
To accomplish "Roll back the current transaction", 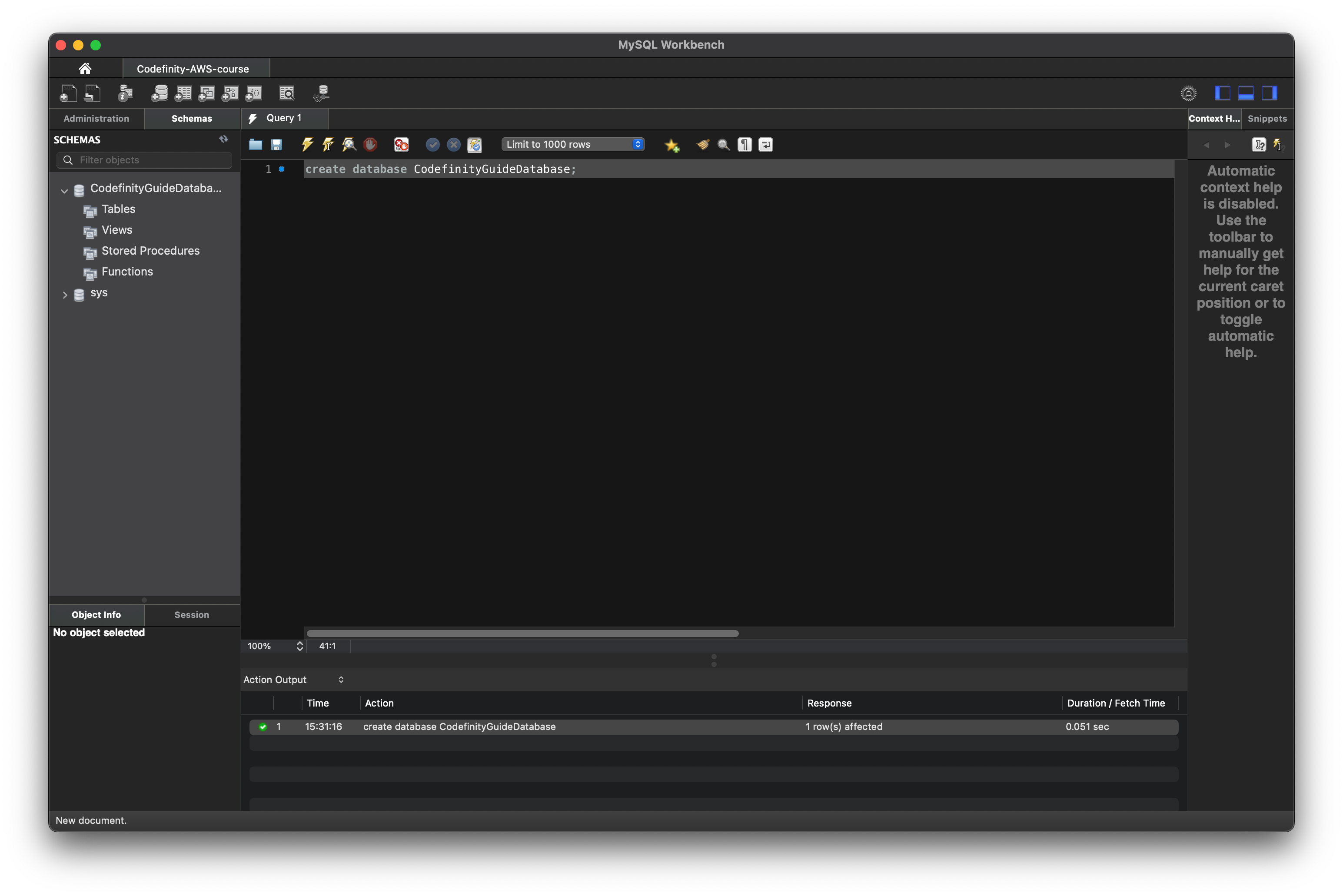I will click(x=454, y=145).
